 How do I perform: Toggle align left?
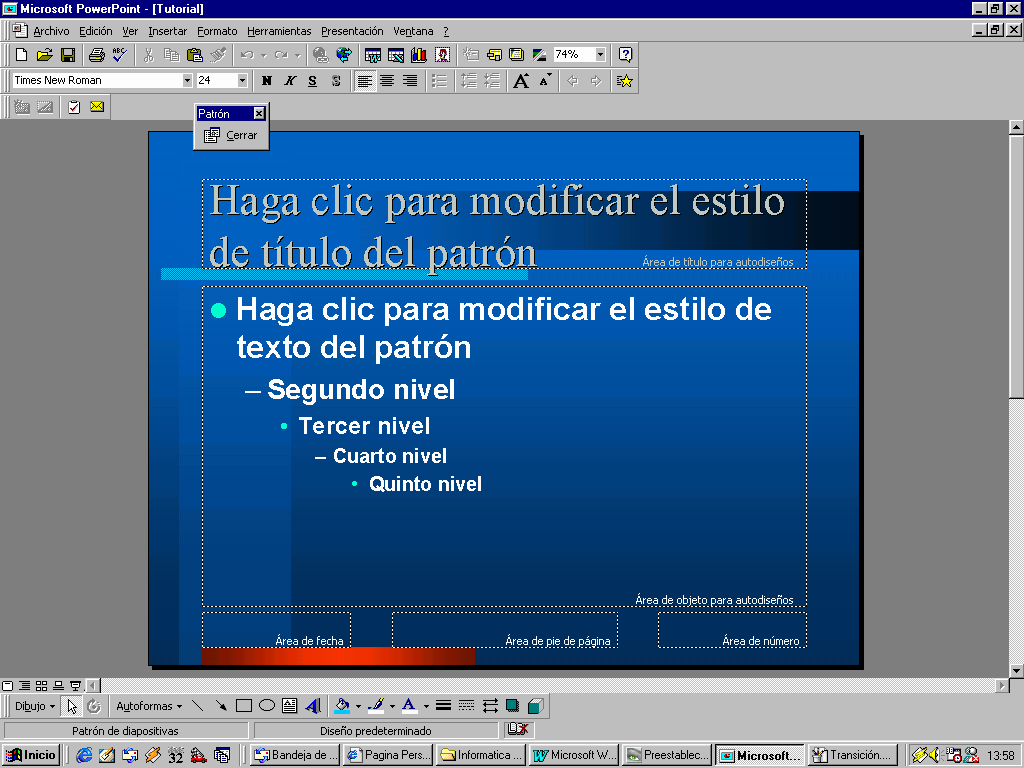coord(365,81)
